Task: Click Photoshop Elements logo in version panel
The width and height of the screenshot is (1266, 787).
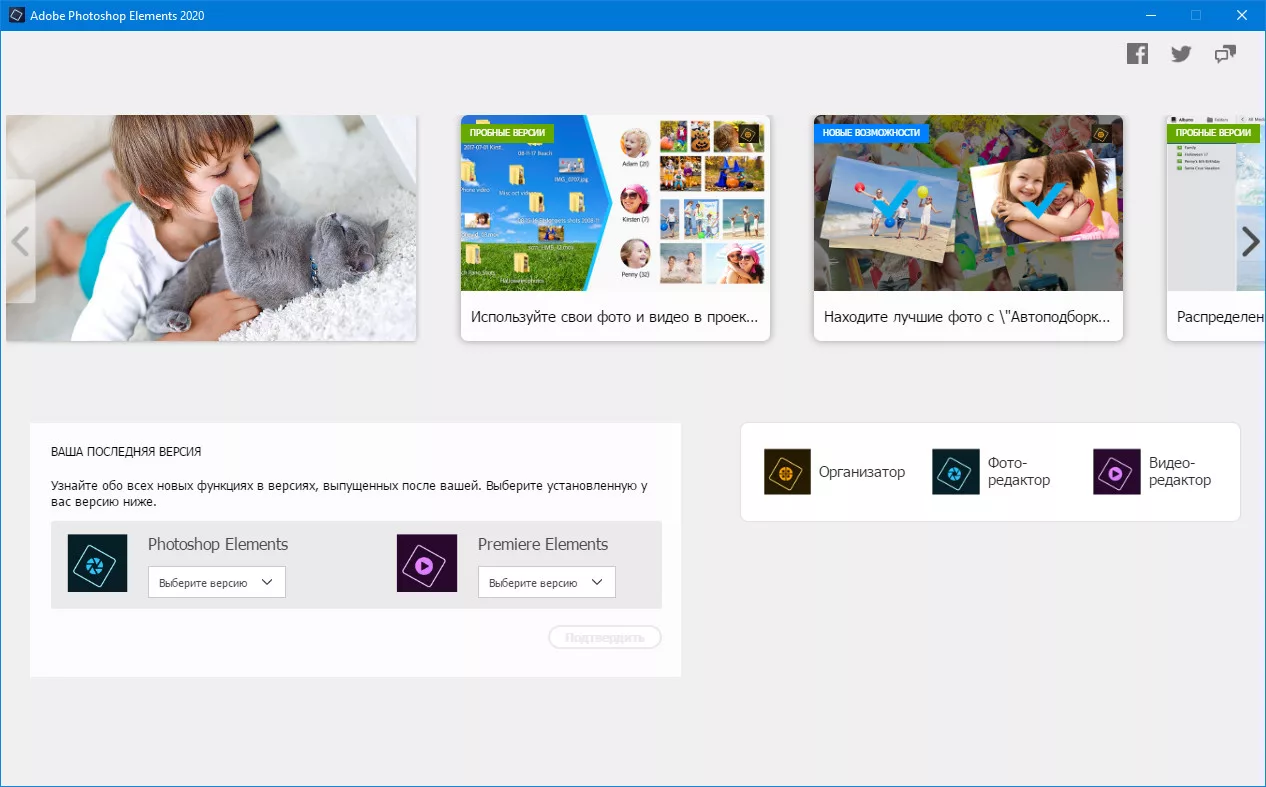Action: coord(97,563)
